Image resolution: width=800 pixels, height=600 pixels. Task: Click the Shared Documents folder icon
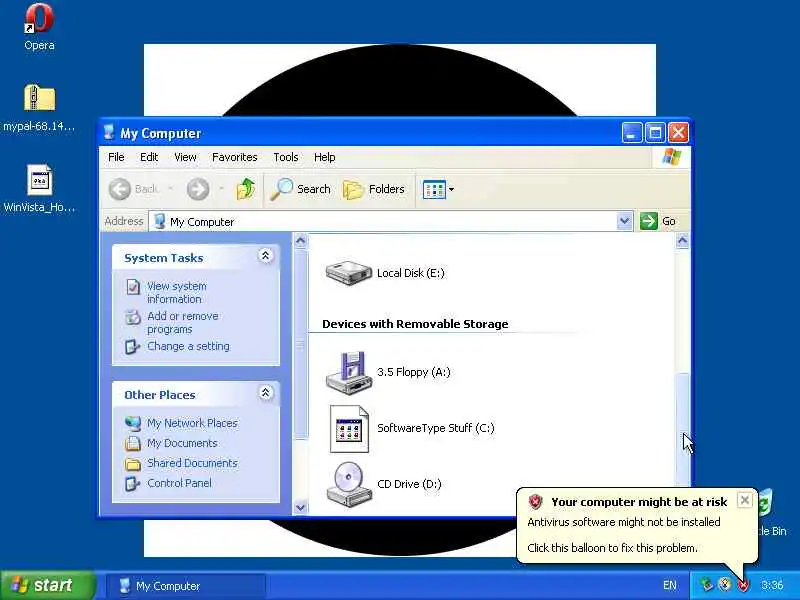tap(133, 463)
